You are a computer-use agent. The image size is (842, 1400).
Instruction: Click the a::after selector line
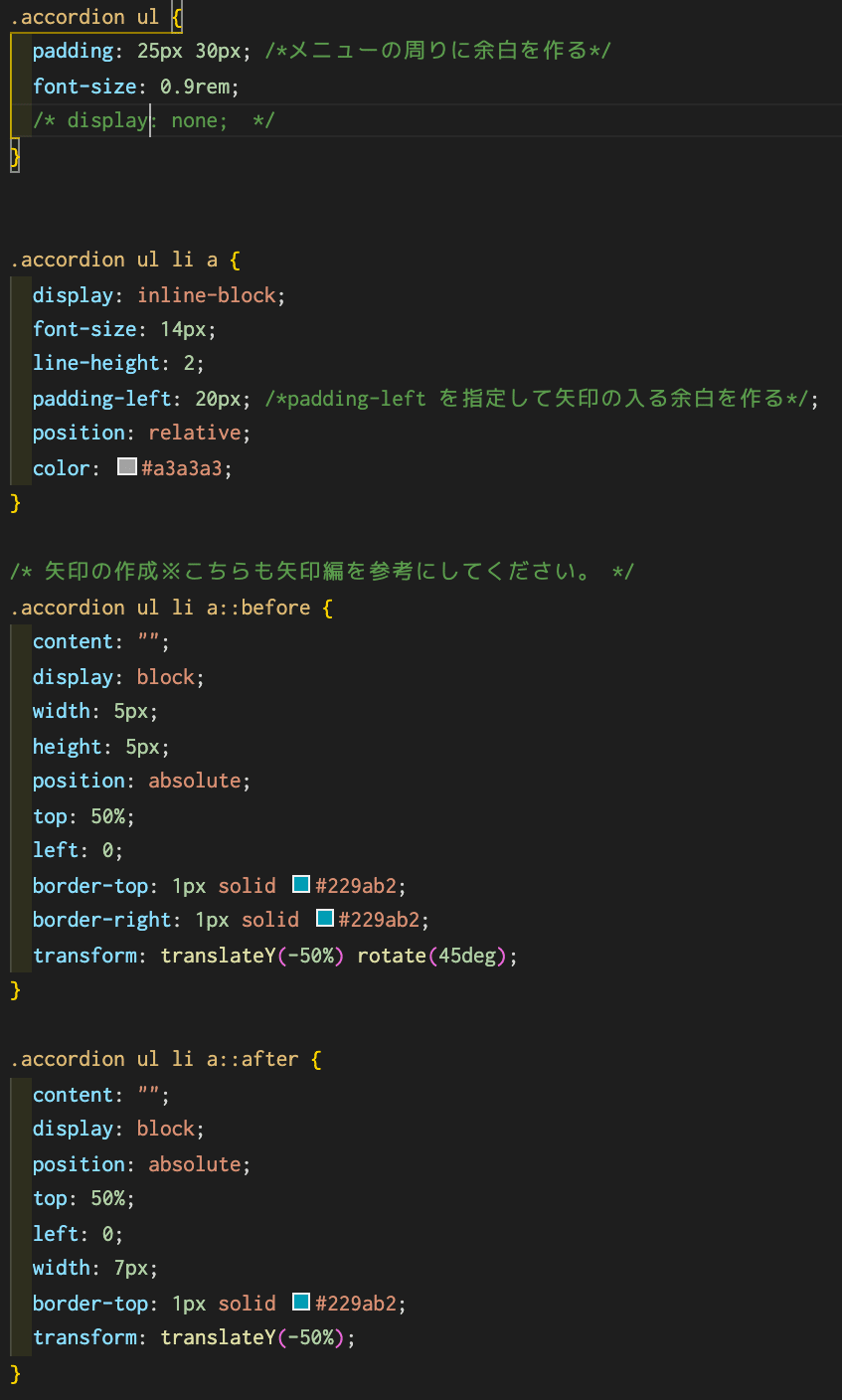click(165, 1060)
